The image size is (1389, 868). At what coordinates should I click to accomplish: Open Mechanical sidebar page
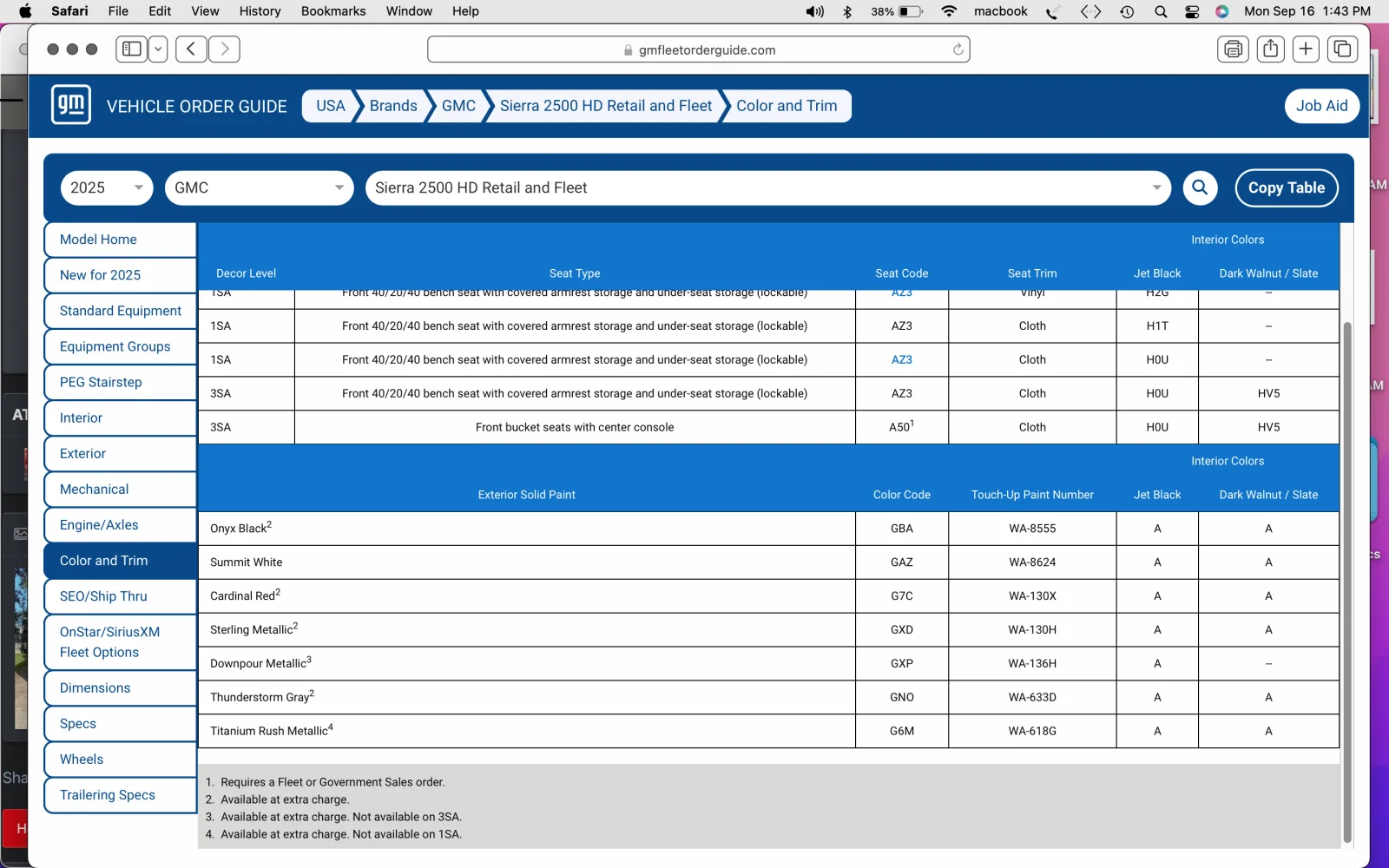pyautogui.click(x=121, y=489)
